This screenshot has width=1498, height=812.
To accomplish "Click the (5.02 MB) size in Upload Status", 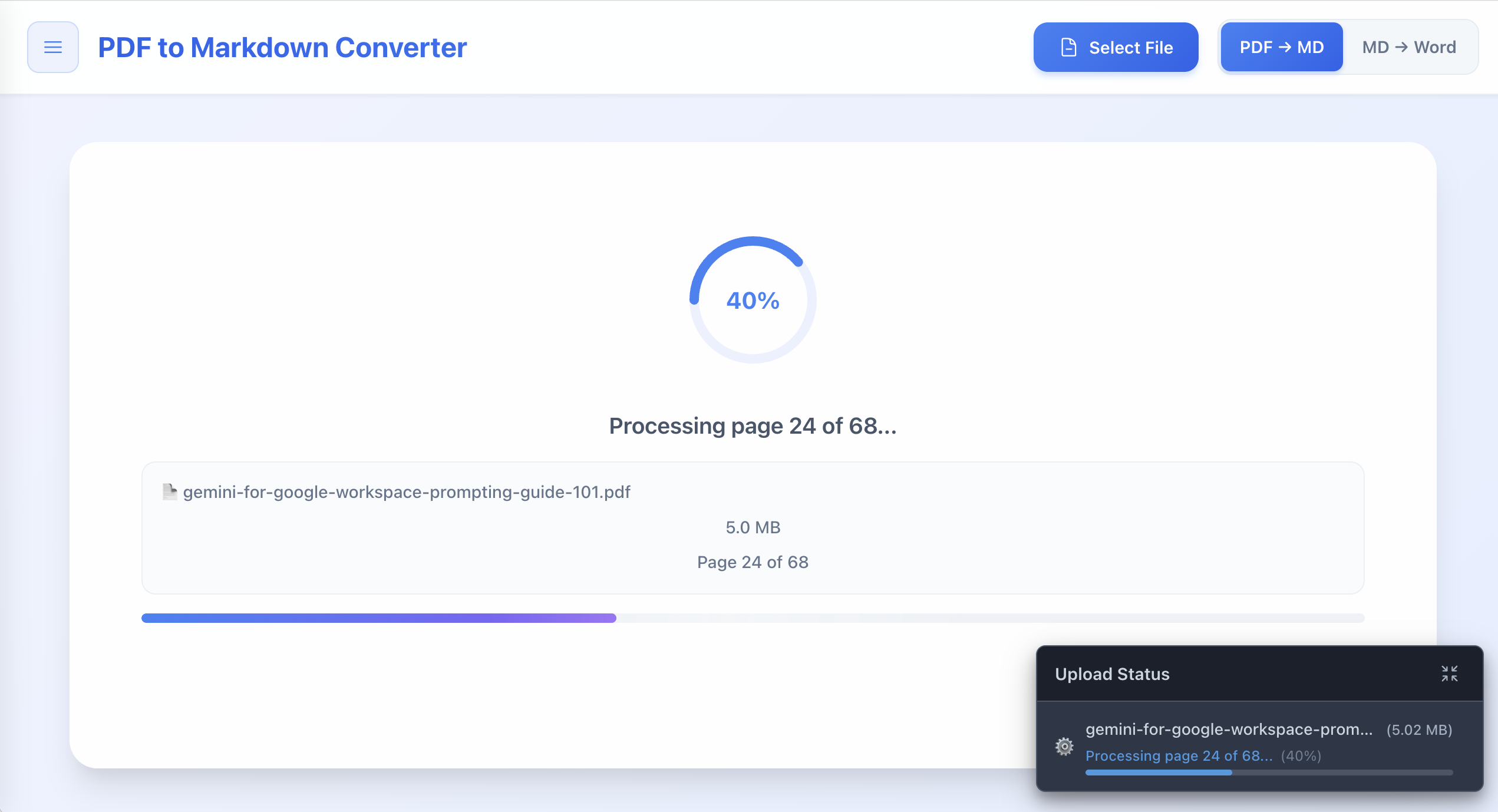I will pyautogui.click(x=1419, y=730).
